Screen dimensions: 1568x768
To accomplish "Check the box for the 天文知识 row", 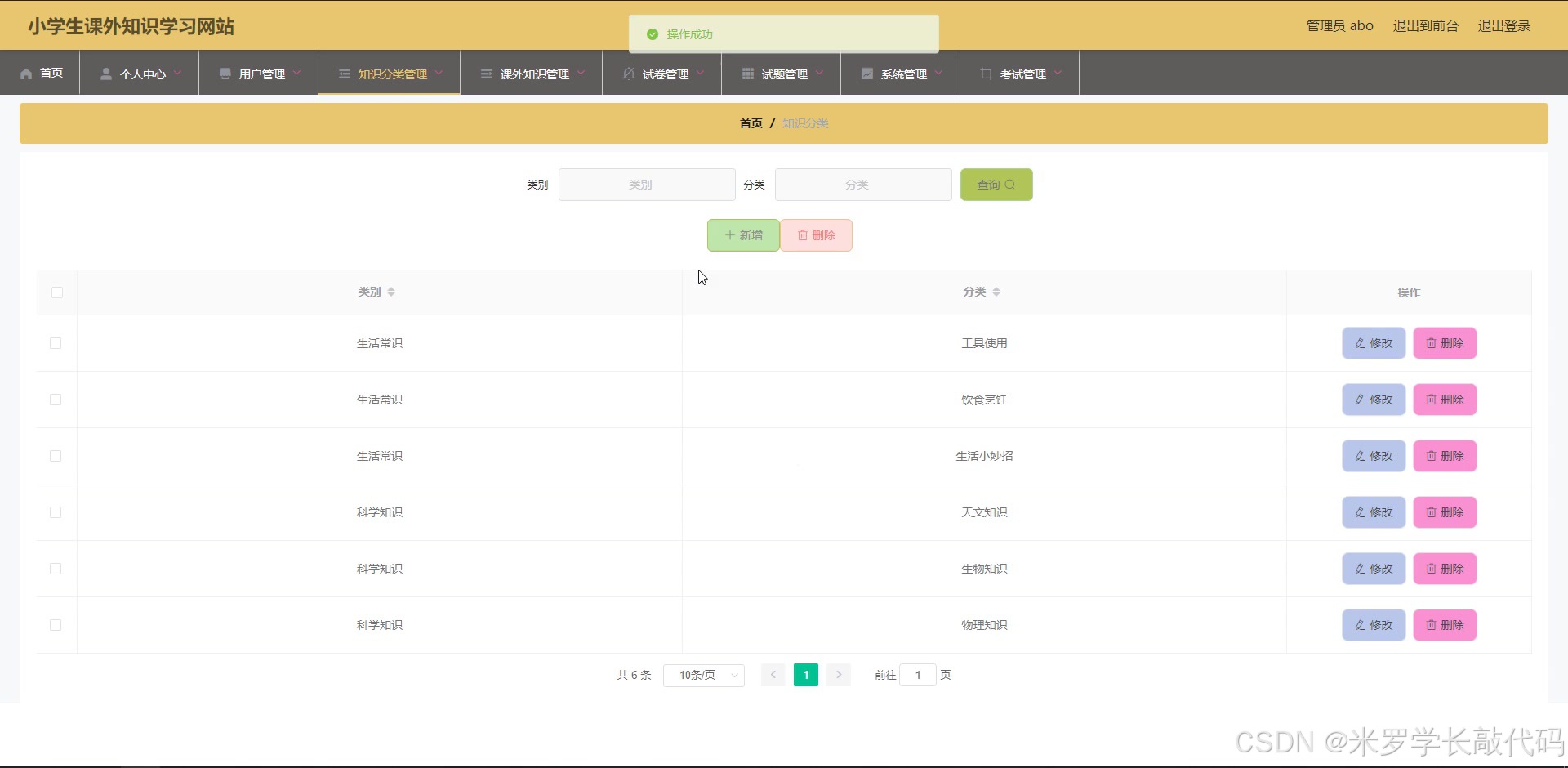I will pyautogui.click(x=56, y=512).
